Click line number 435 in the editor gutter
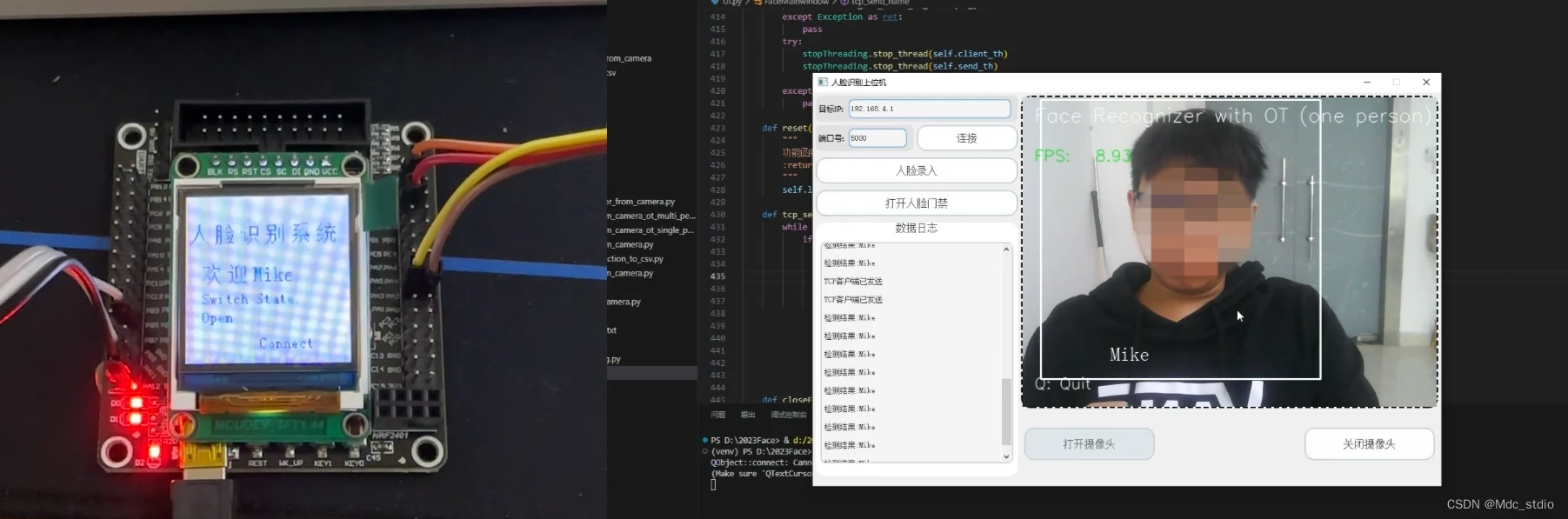Image resolution: width=1568 pixels, height=519 pixels. (x=717, y=276)
